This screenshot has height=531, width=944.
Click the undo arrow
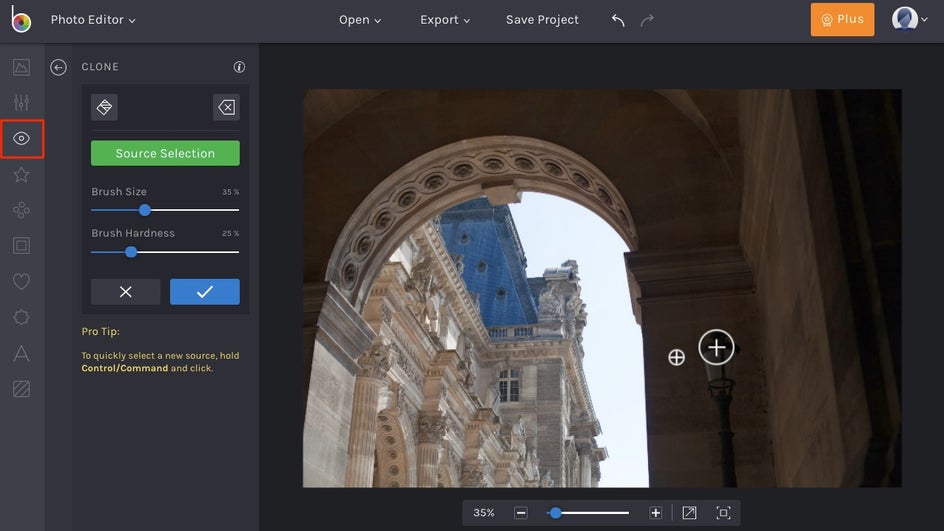click(x=618, y=20)
